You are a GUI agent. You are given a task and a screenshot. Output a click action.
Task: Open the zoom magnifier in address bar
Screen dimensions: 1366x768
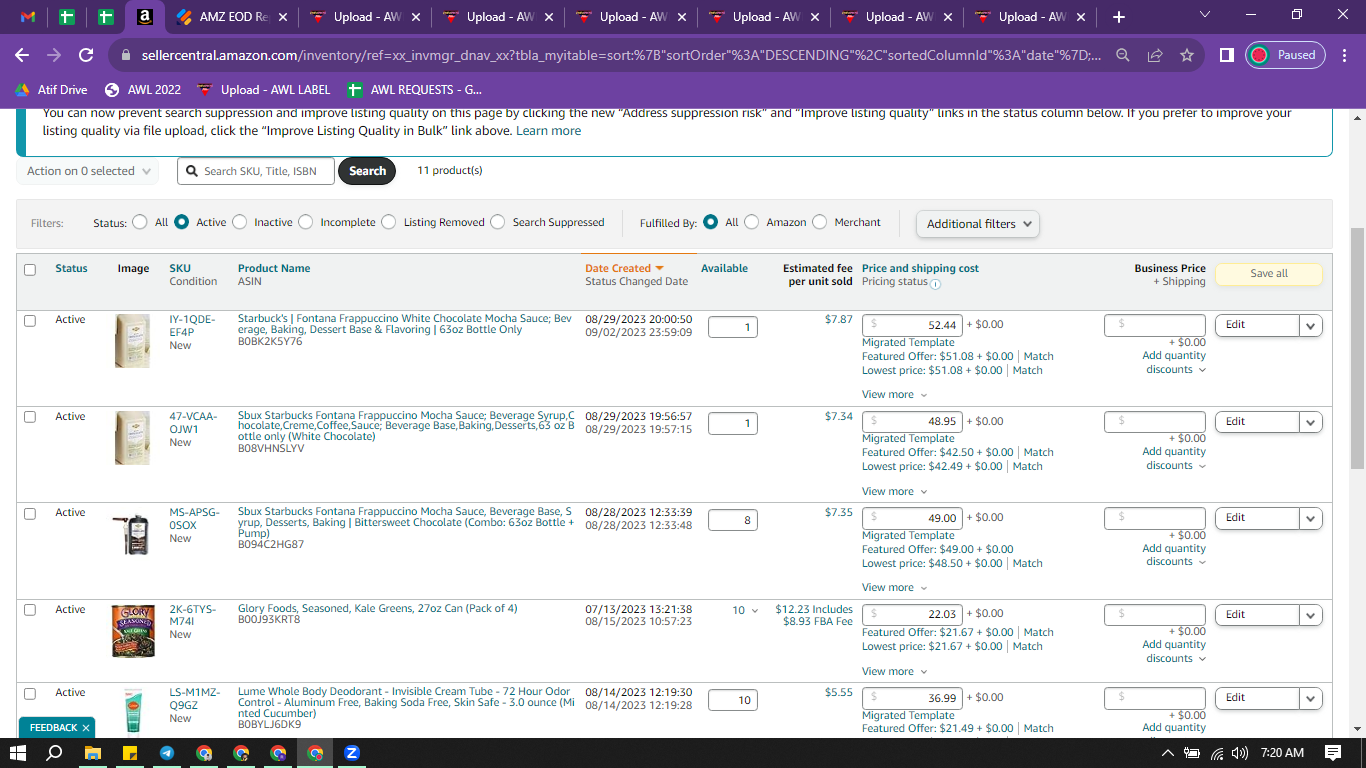coord(1123,56)
